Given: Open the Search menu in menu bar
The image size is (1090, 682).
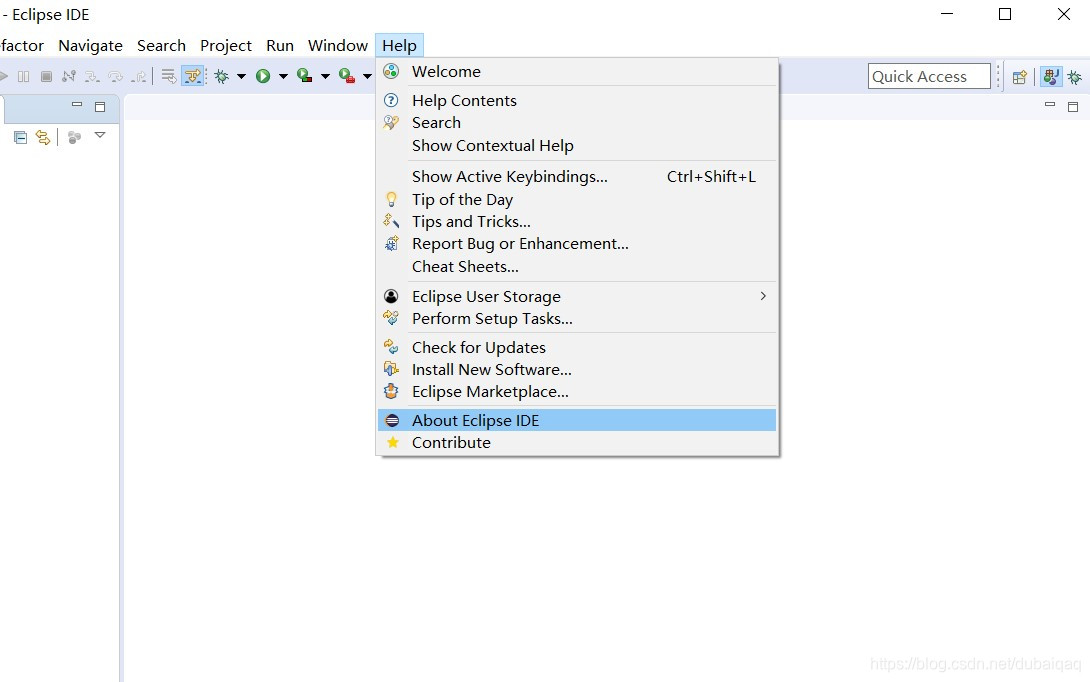Looking at the screenshot, I should pyautogui.click(x=161, y=45).
